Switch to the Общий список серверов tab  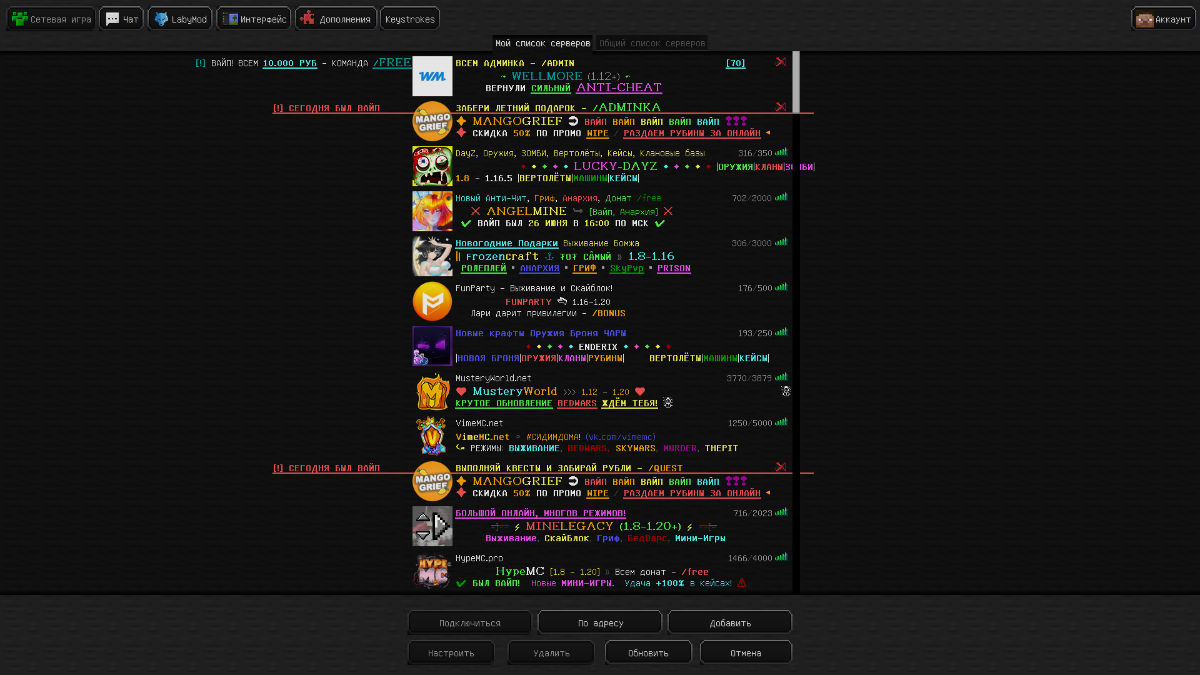coord(652,43)
